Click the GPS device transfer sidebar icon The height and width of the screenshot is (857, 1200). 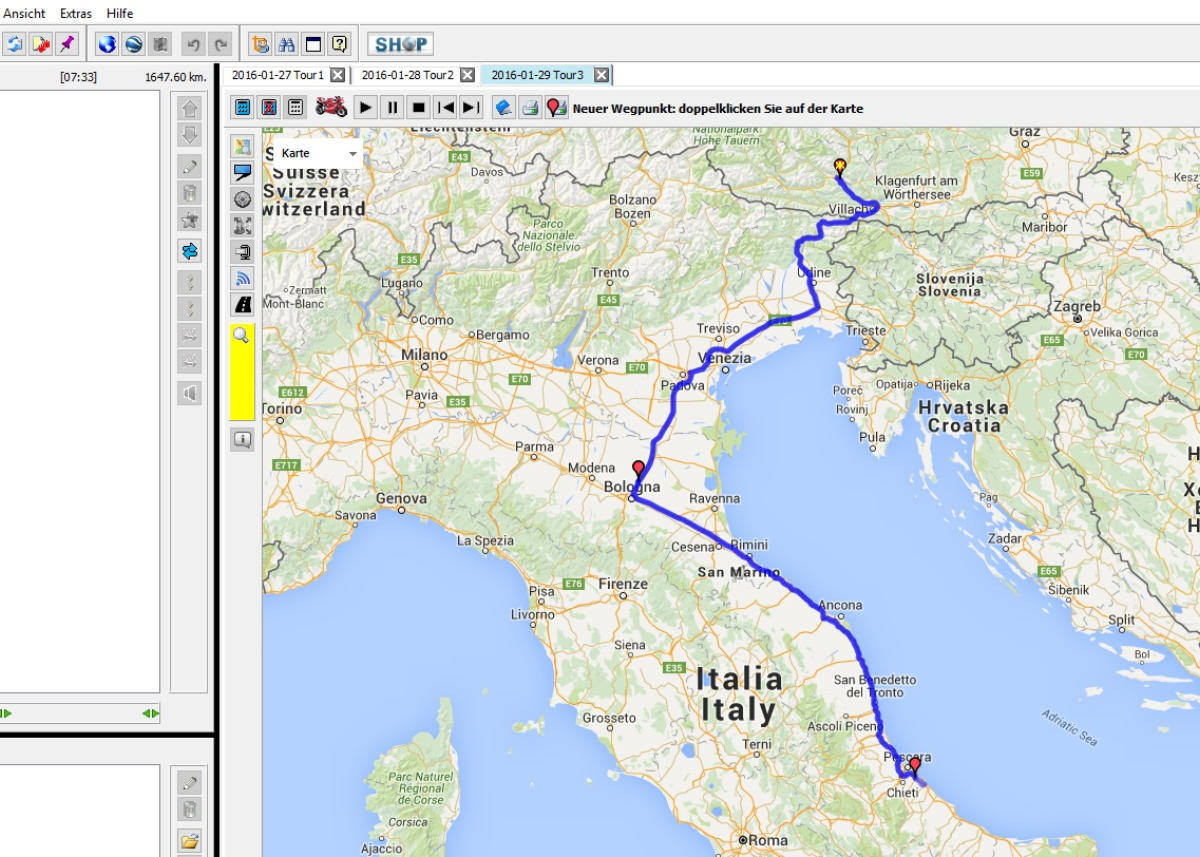click(x=242, y=251)
